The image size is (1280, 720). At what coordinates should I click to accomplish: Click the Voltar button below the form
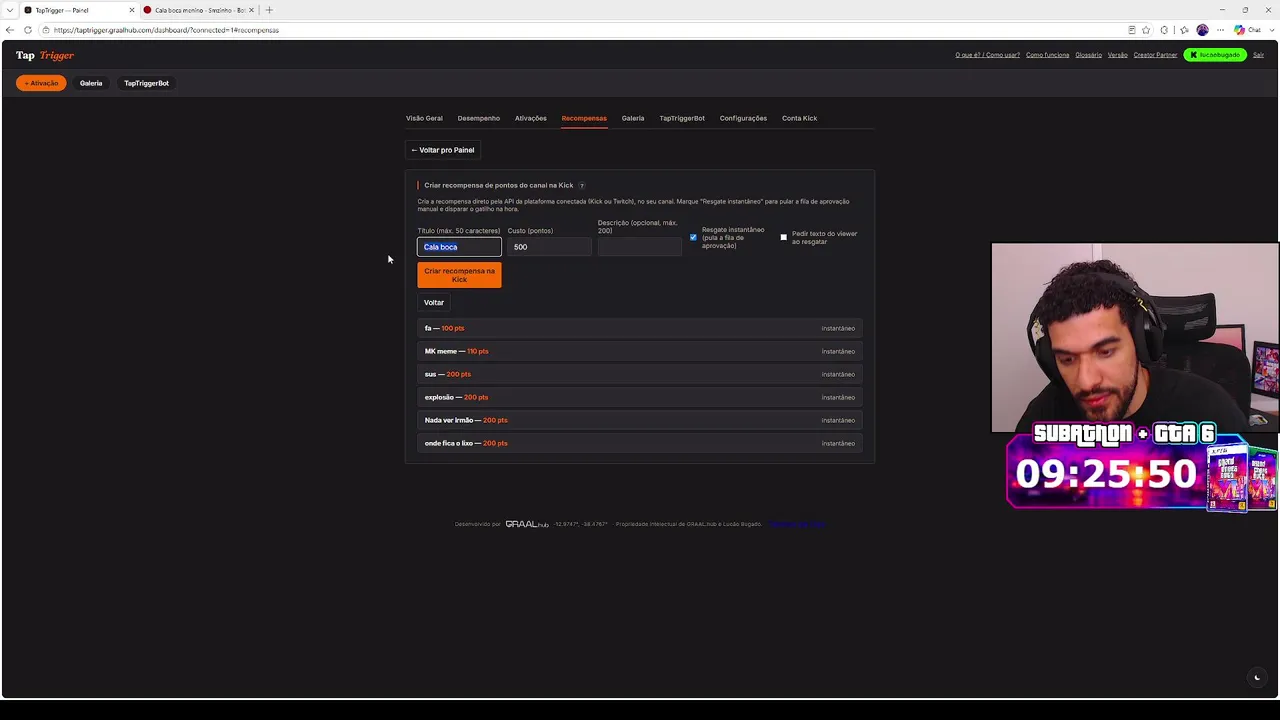coord(434,302)
